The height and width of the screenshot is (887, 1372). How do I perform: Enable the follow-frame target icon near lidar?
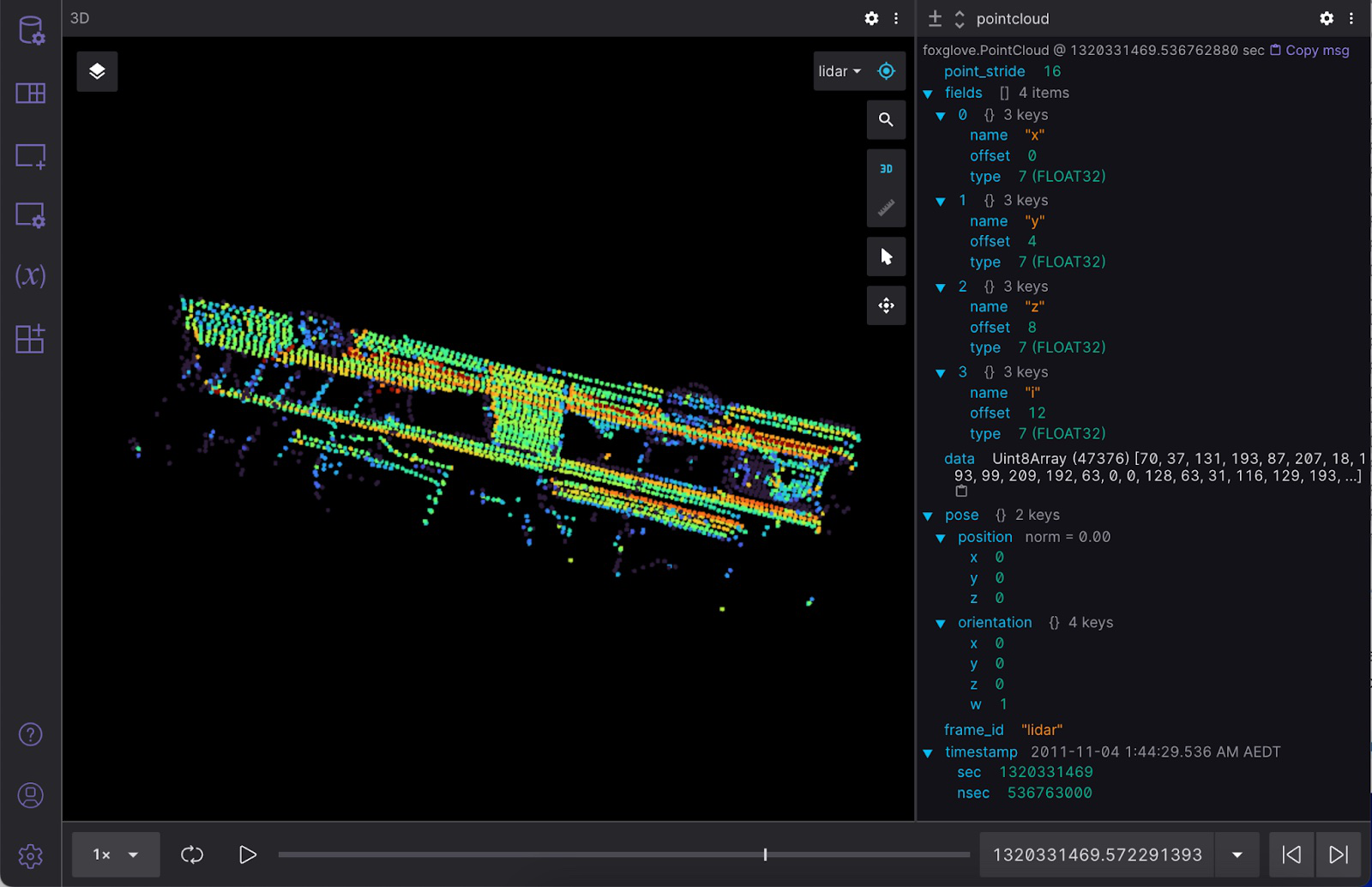[886, 71]
